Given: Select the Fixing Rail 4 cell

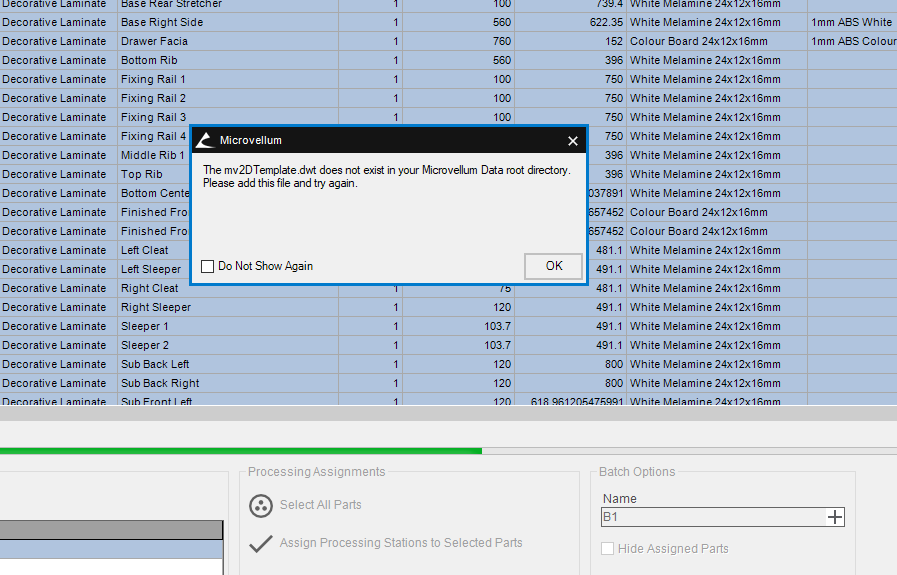Looking at the screenshot, I should [153, 136].
